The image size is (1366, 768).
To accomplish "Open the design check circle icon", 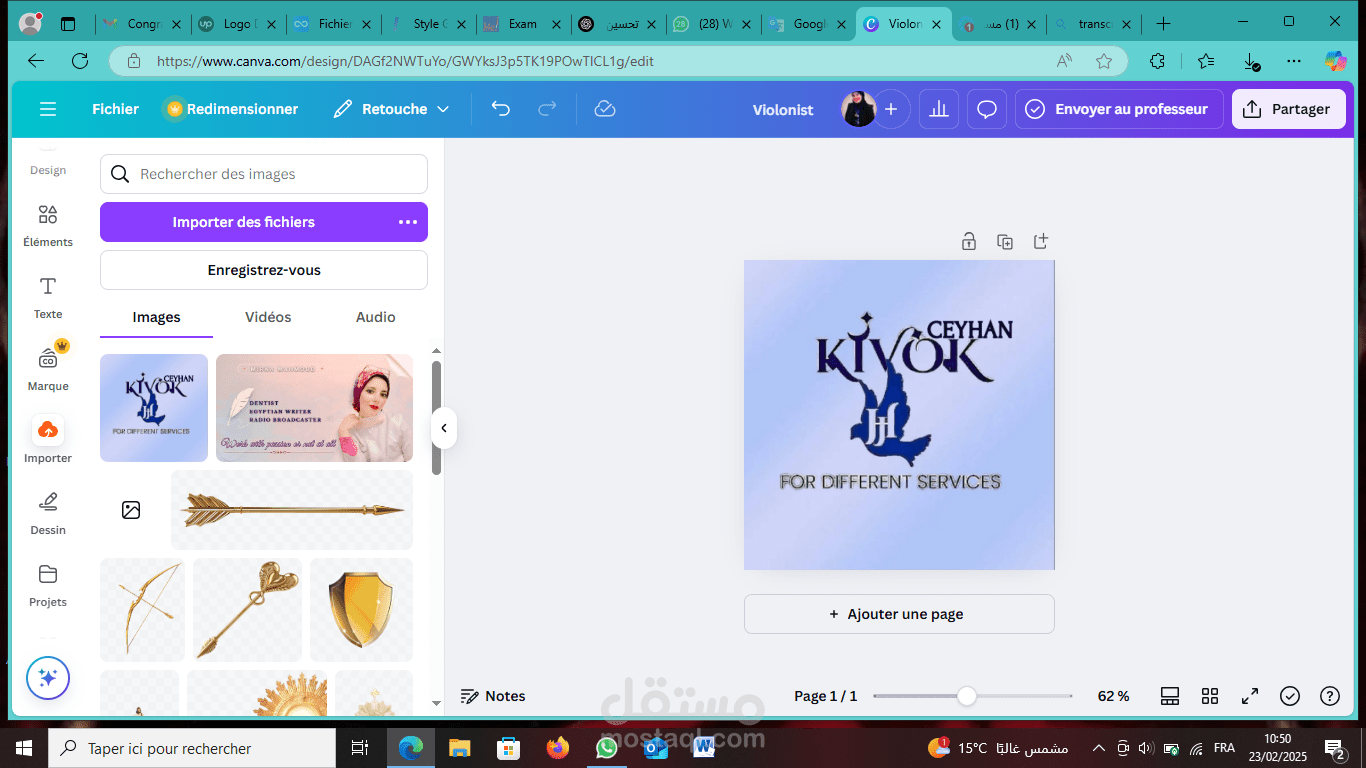I will click(1290, 696).
